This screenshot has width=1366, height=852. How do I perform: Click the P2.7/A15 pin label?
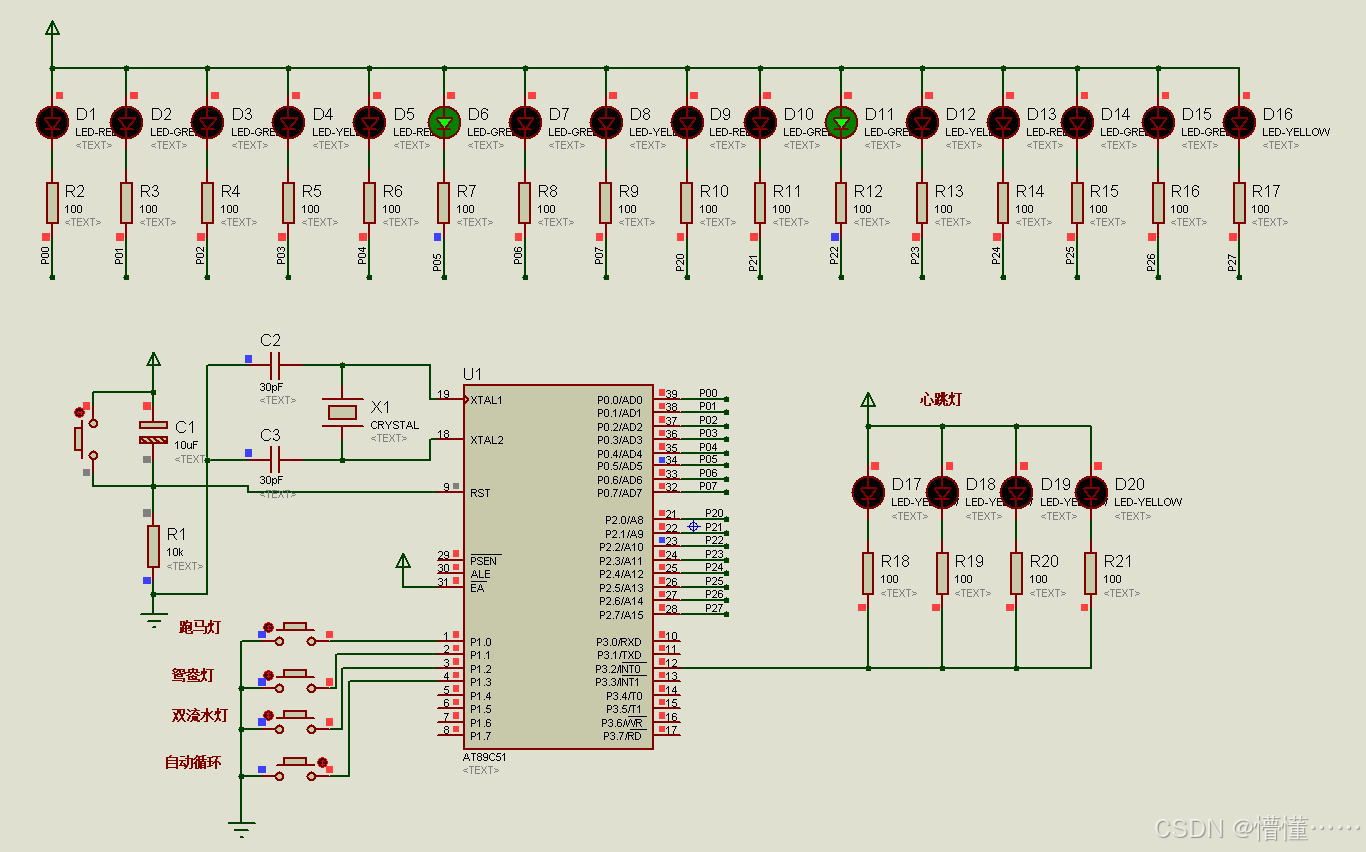(x=622, y=614)
